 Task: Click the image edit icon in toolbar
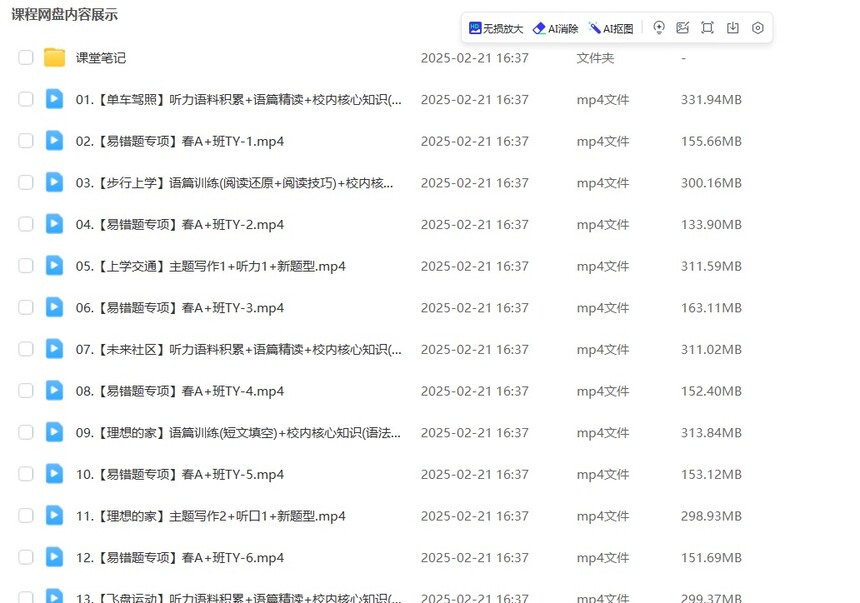click(683, 28)
